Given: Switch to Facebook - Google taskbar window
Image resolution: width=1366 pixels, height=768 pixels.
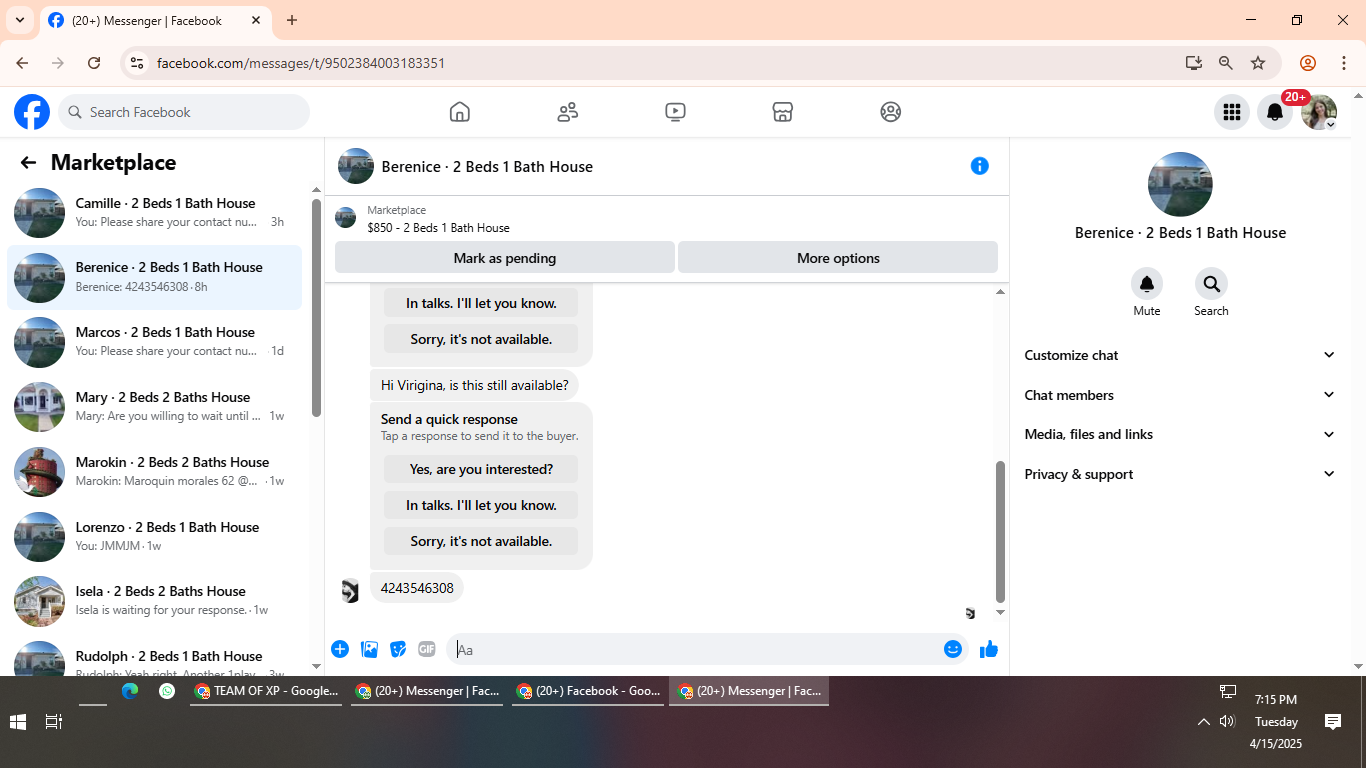Looking at the screenshot, I should click(x=588, y=691).
